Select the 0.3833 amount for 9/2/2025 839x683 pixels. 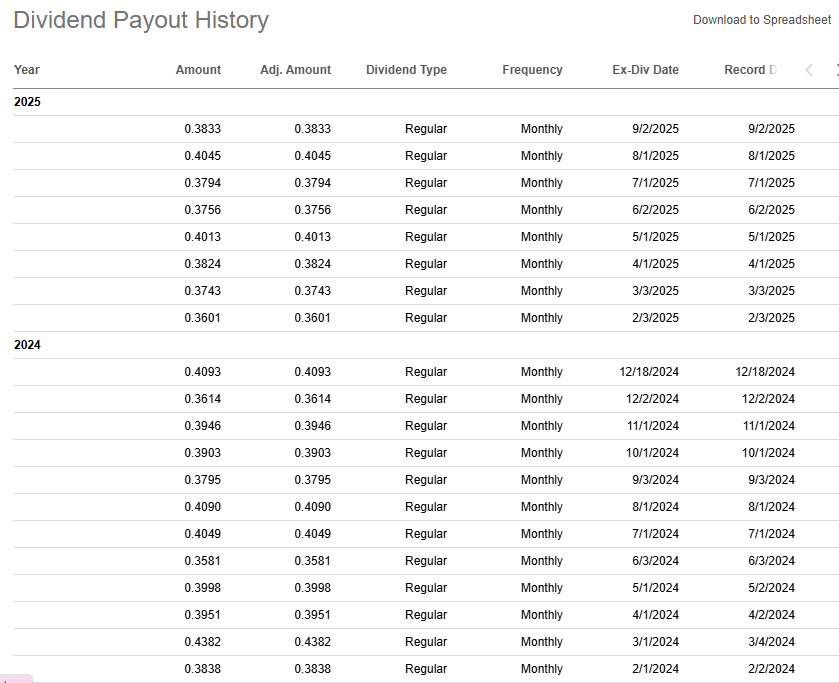click(x=202, y=129)
